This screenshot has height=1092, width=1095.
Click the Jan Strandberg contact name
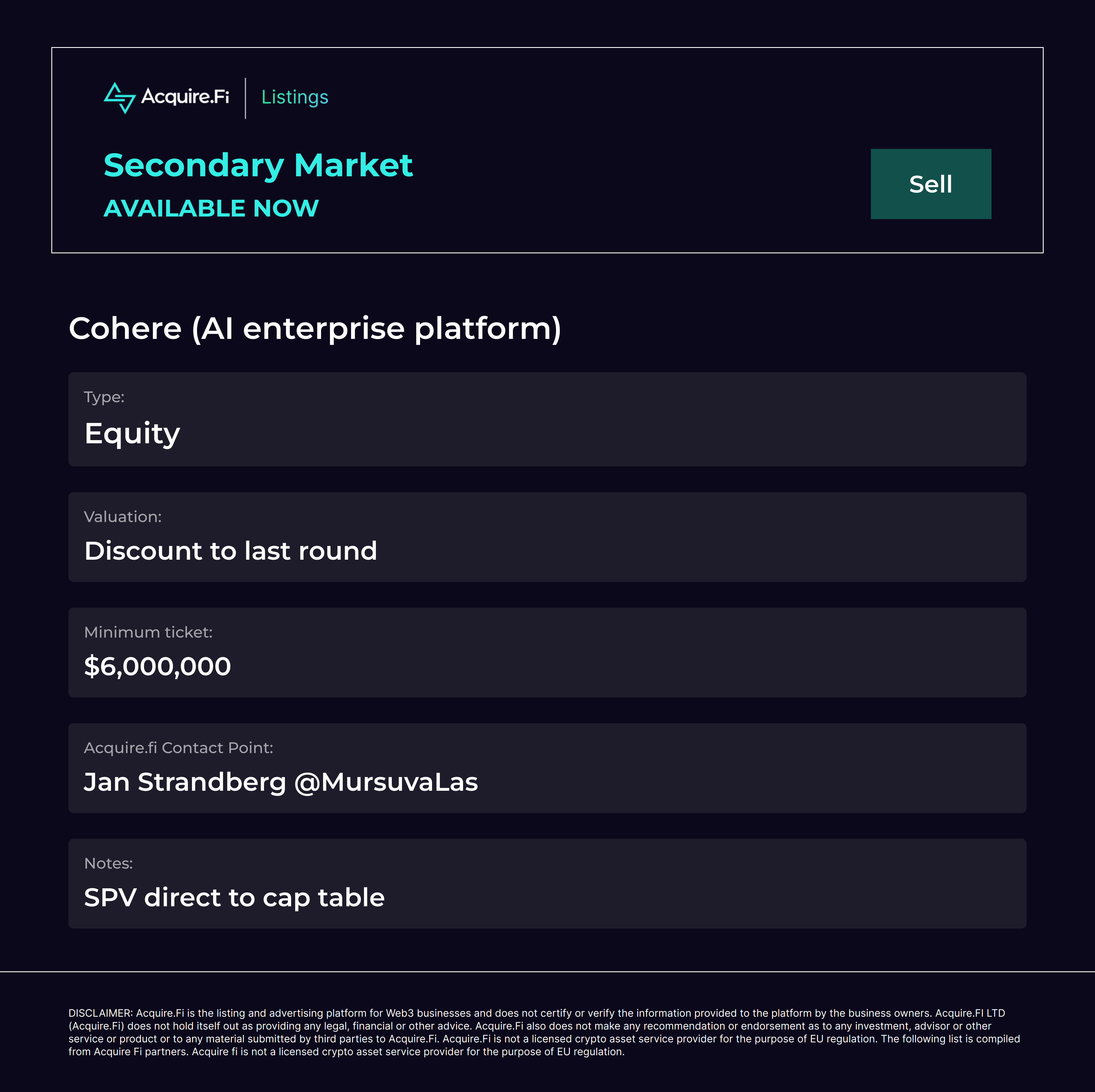tap(185, 782)
